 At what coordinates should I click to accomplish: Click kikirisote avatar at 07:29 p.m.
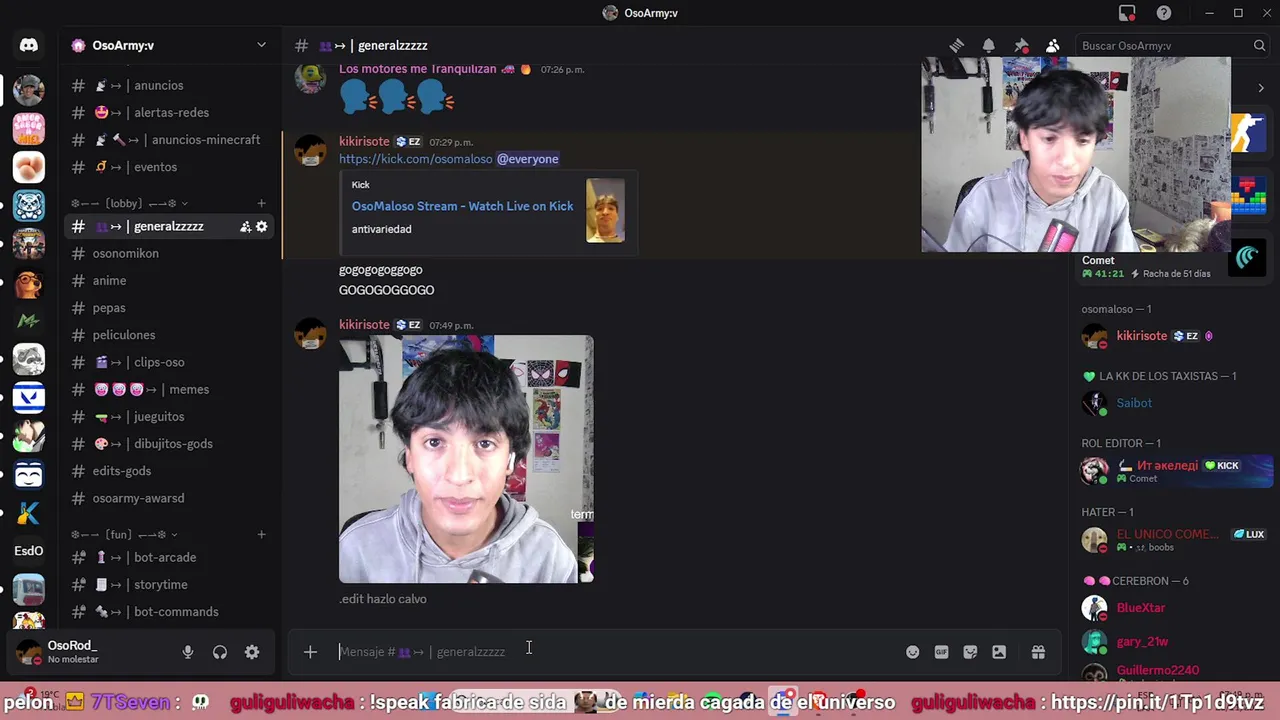(310, 151)
